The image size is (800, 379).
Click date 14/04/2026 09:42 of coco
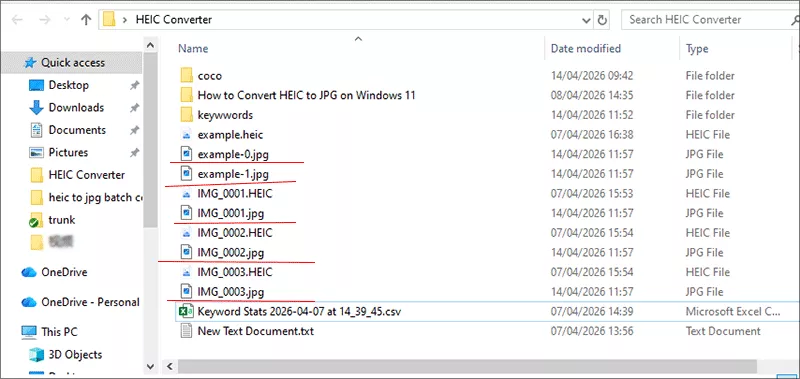click(x=592, y=76)
